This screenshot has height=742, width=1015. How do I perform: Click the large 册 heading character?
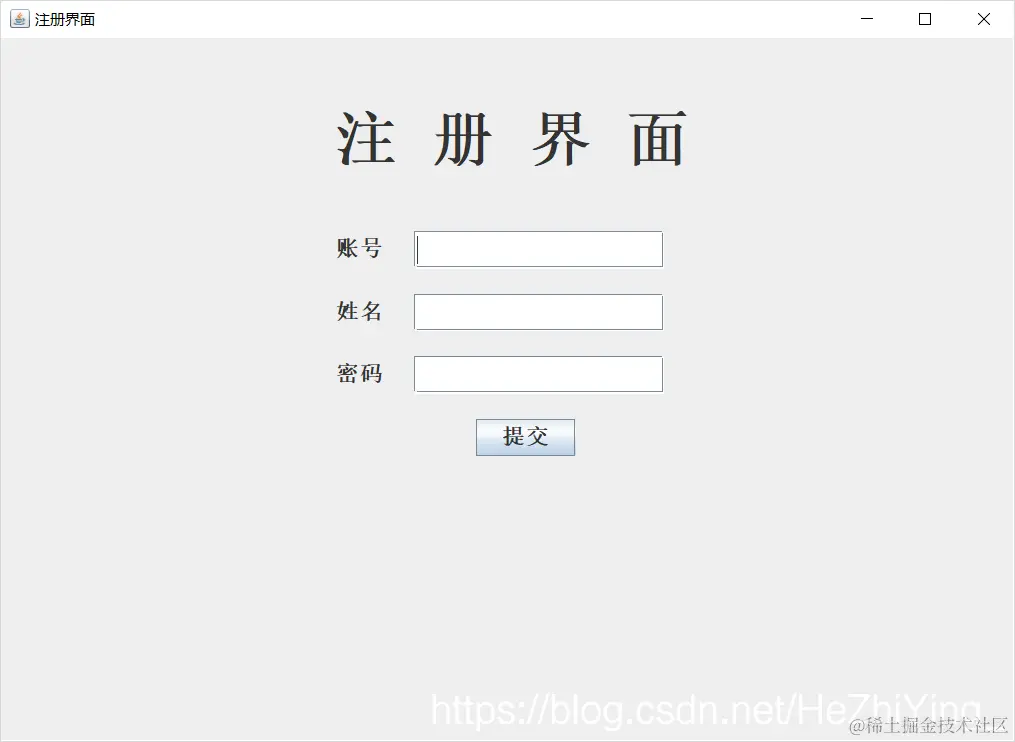click(x=463, y=139)
